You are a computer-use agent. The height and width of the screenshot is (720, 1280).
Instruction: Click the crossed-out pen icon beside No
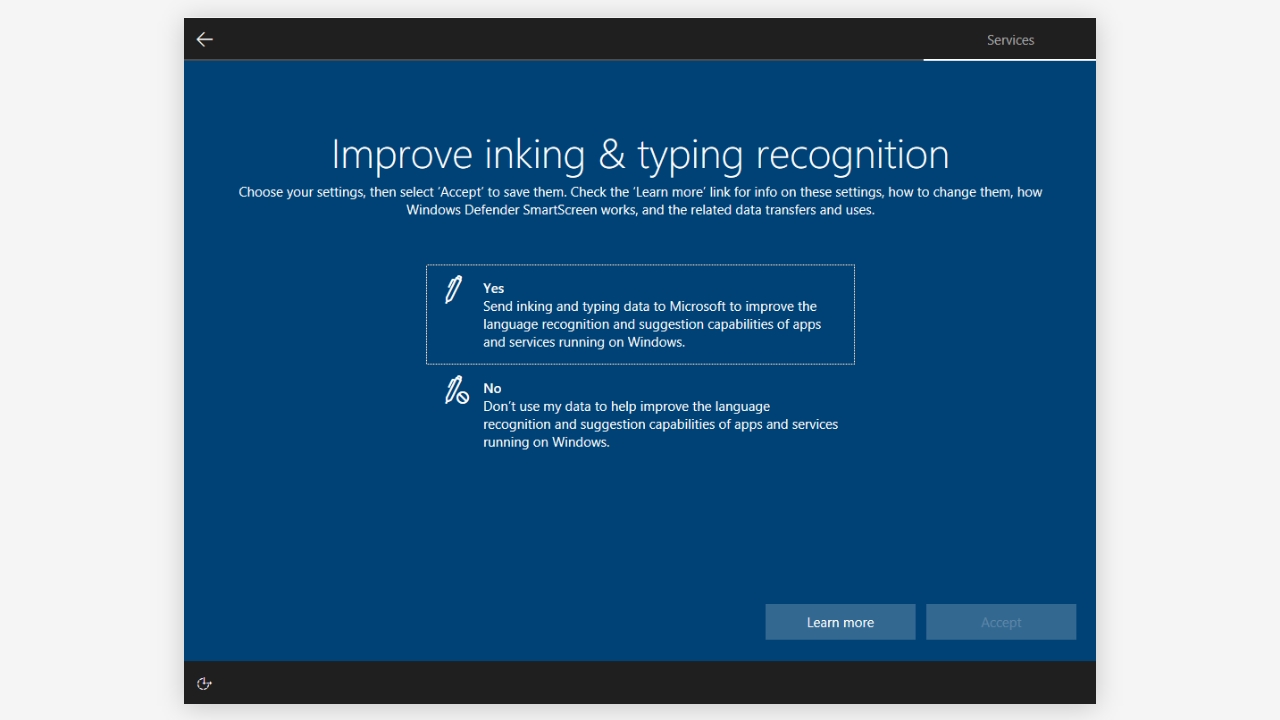456,390
